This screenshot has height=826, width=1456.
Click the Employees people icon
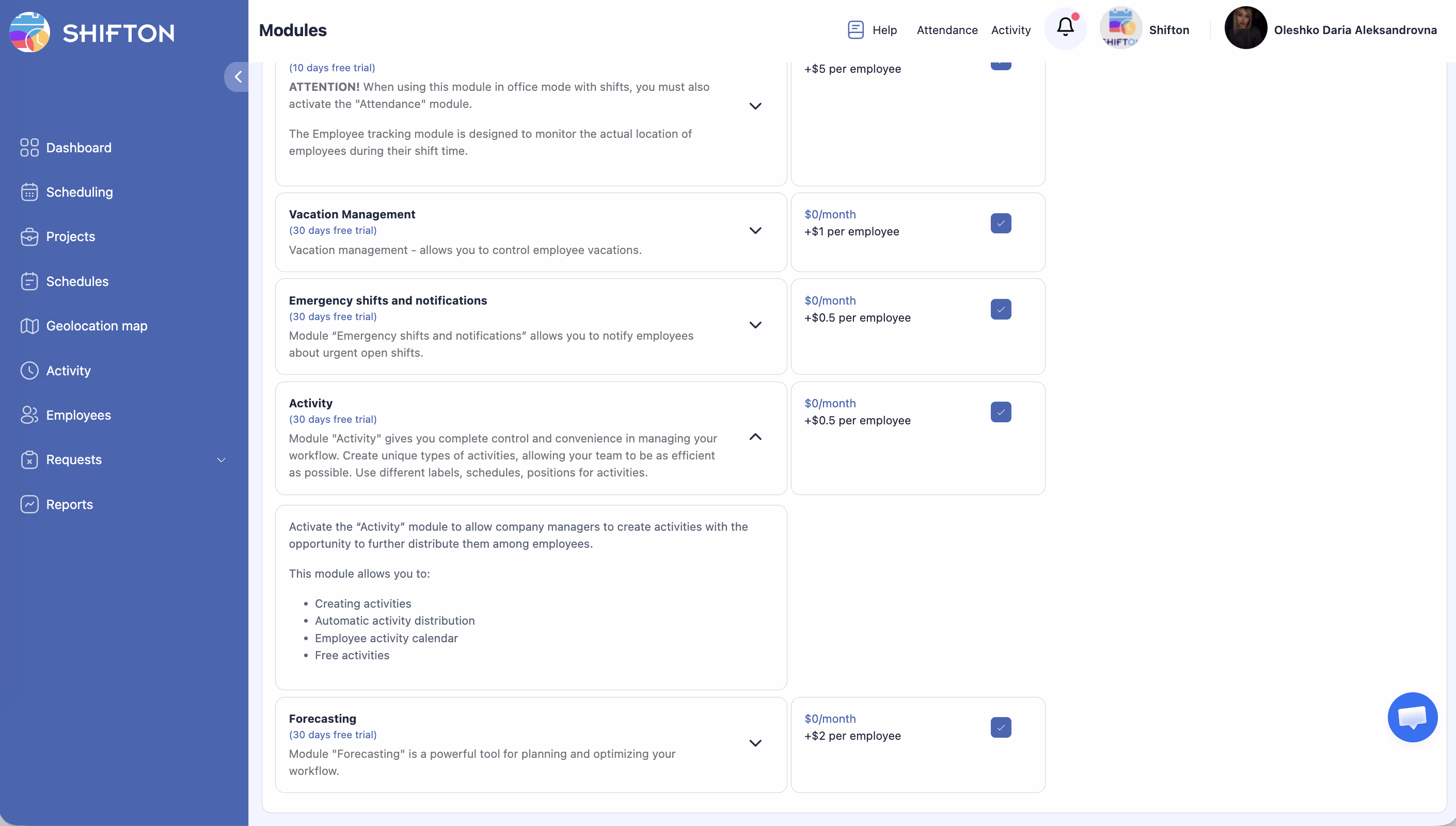[x=29, y=415]
